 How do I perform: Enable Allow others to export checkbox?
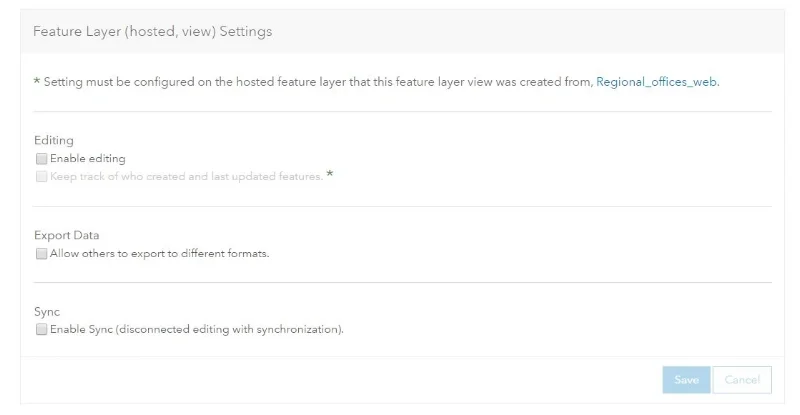(41, 254)
